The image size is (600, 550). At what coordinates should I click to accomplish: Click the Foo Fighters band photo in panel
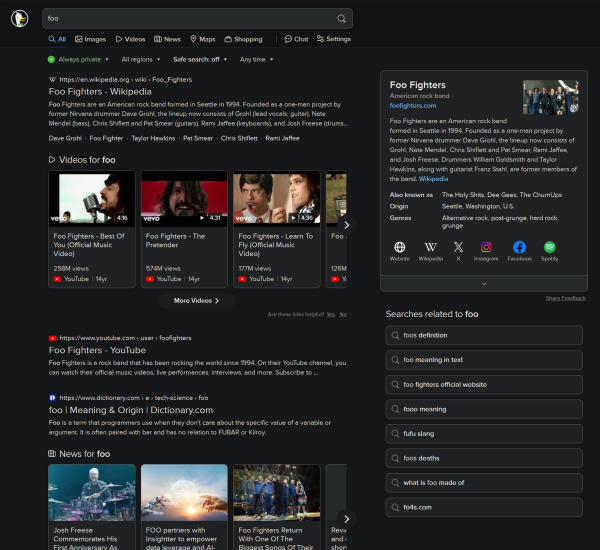pyautogui.click(x=551, y=97)
